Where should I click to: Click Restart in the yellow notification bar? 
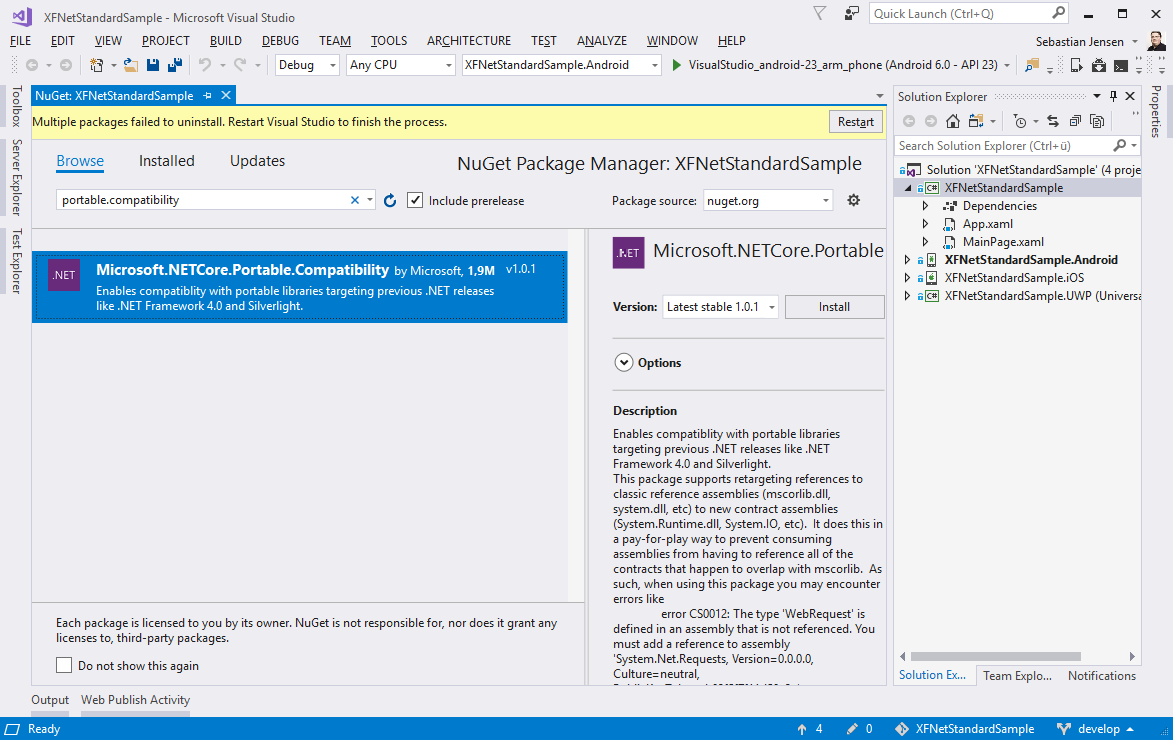(x=856, y=122)
